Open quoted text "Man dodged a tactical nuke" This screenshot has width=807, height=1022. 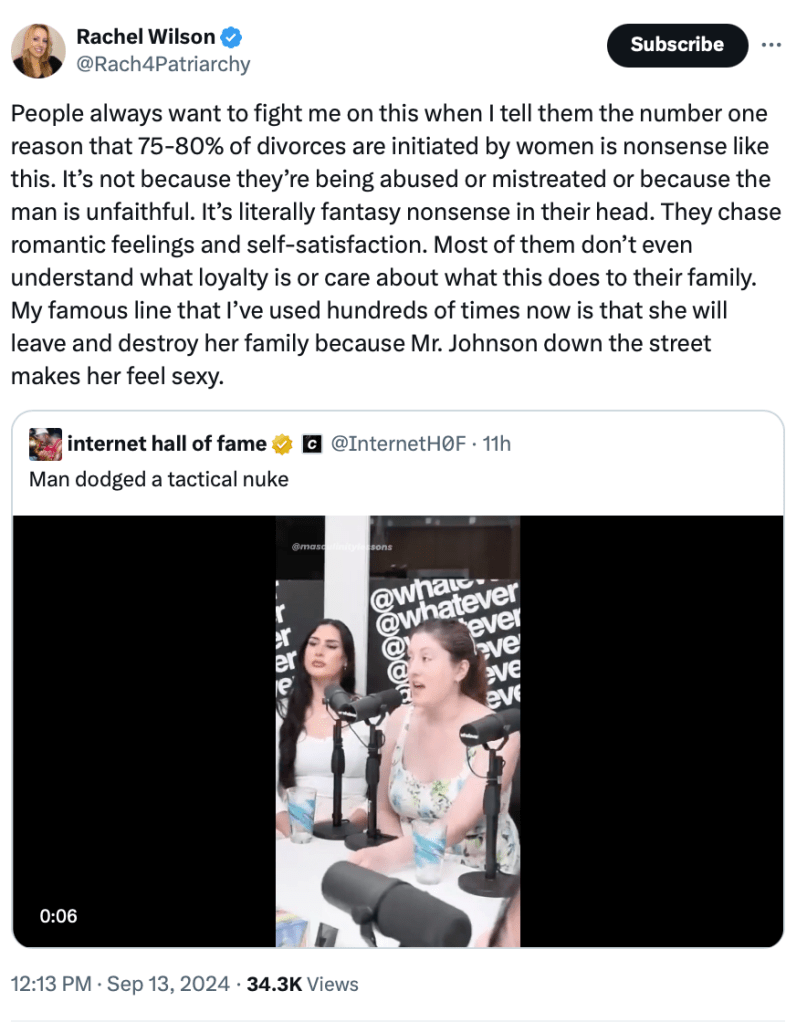pos(158,479)
